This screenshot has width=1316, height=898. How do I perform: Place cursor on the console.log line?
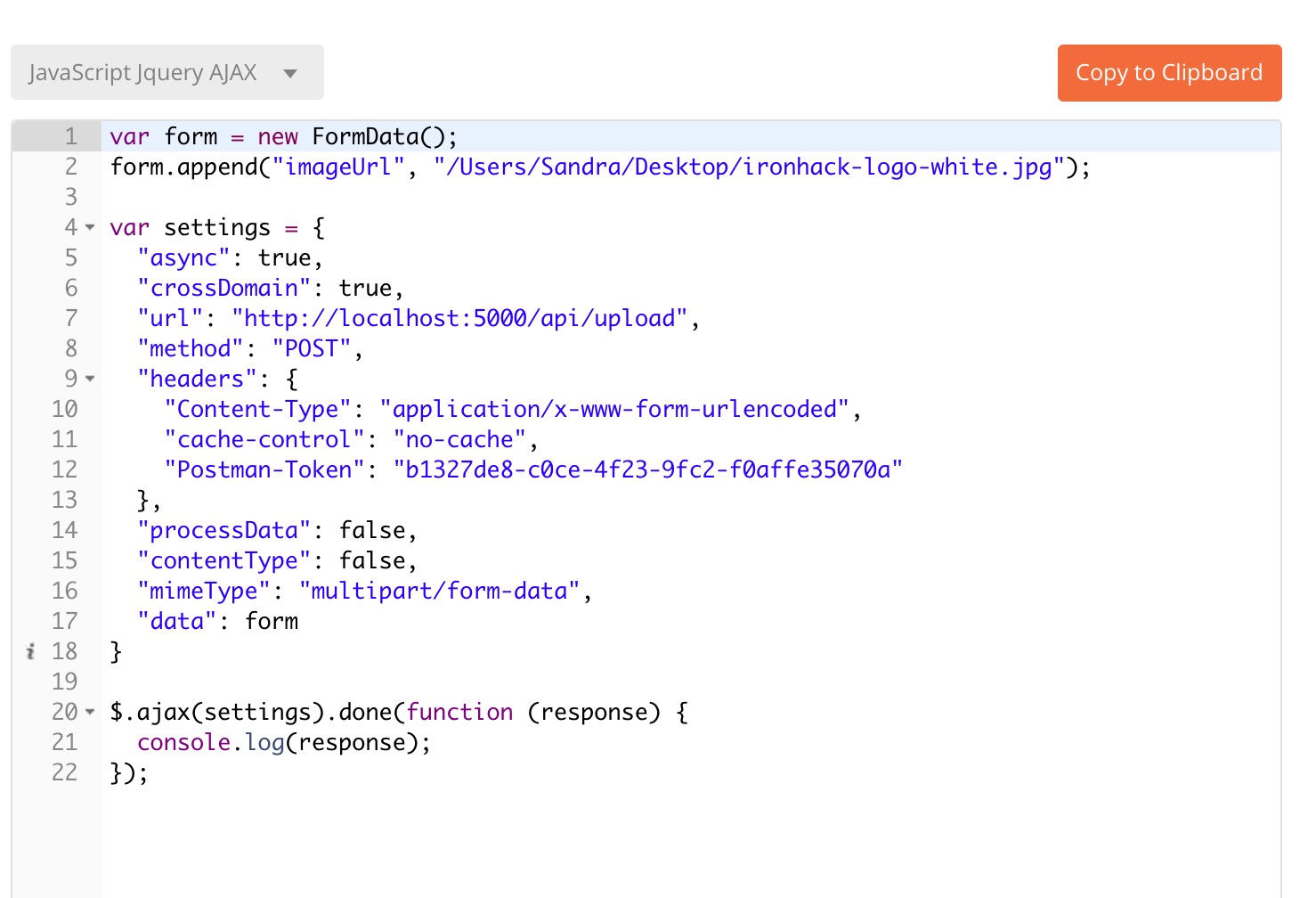coord(283,743)
